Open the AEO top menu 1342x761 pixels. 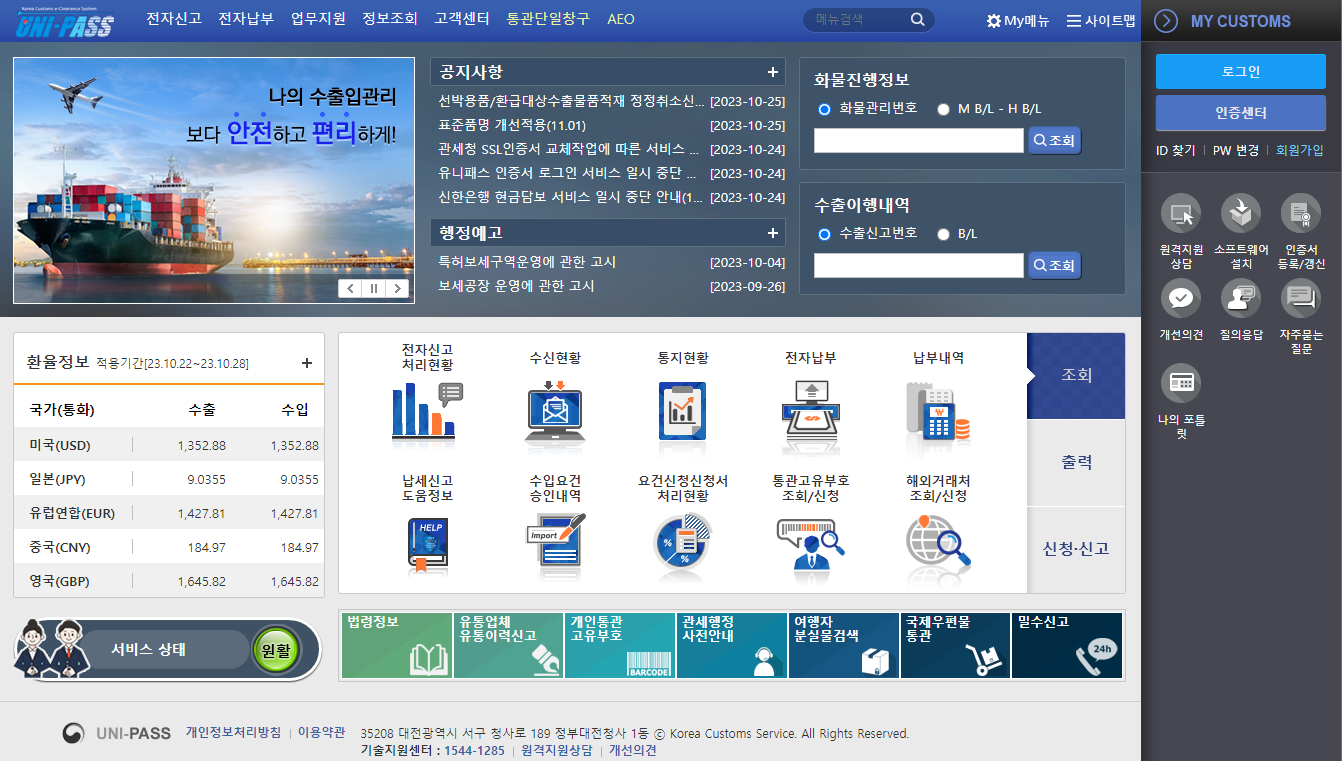tap(621, 19)
